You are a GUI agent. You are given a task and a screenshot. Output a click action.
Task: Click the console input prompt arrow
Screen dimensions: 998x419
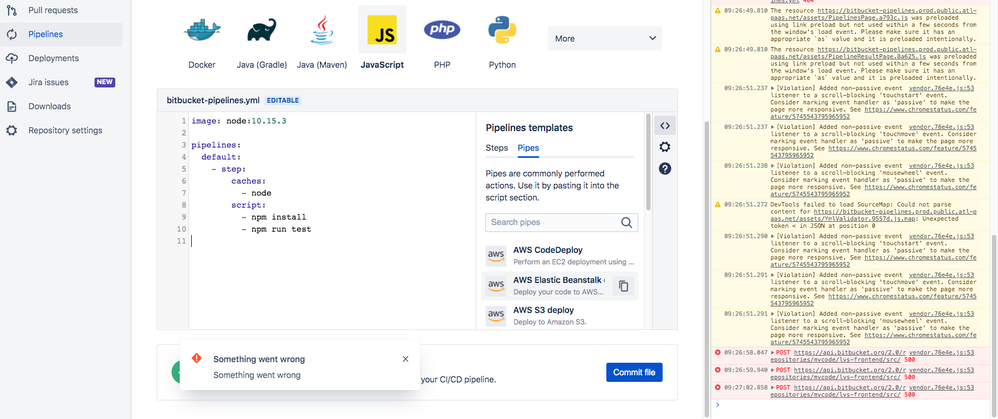pyautogui.click(x=717, y=404)
